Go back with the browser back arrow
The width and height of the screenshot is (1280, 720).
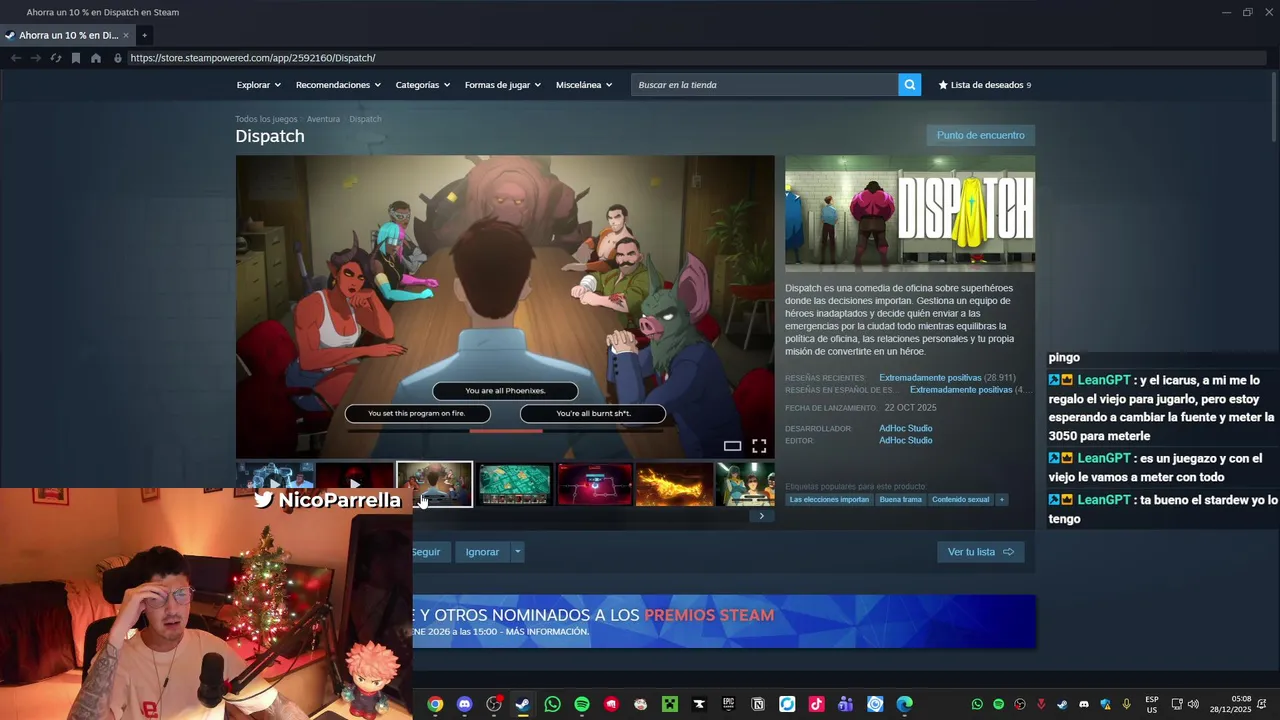(16, 58)
